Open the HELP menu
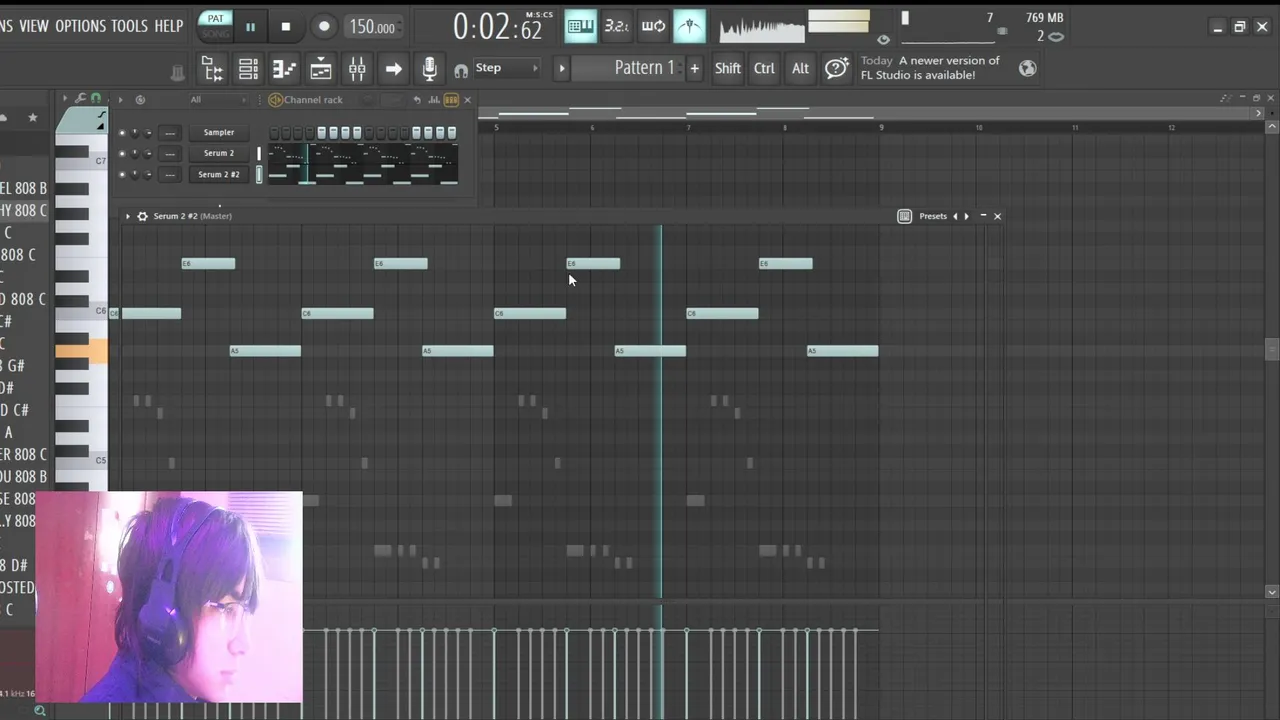The width and height of the screenshot is (1280, 720). click(x=168, y=26)
